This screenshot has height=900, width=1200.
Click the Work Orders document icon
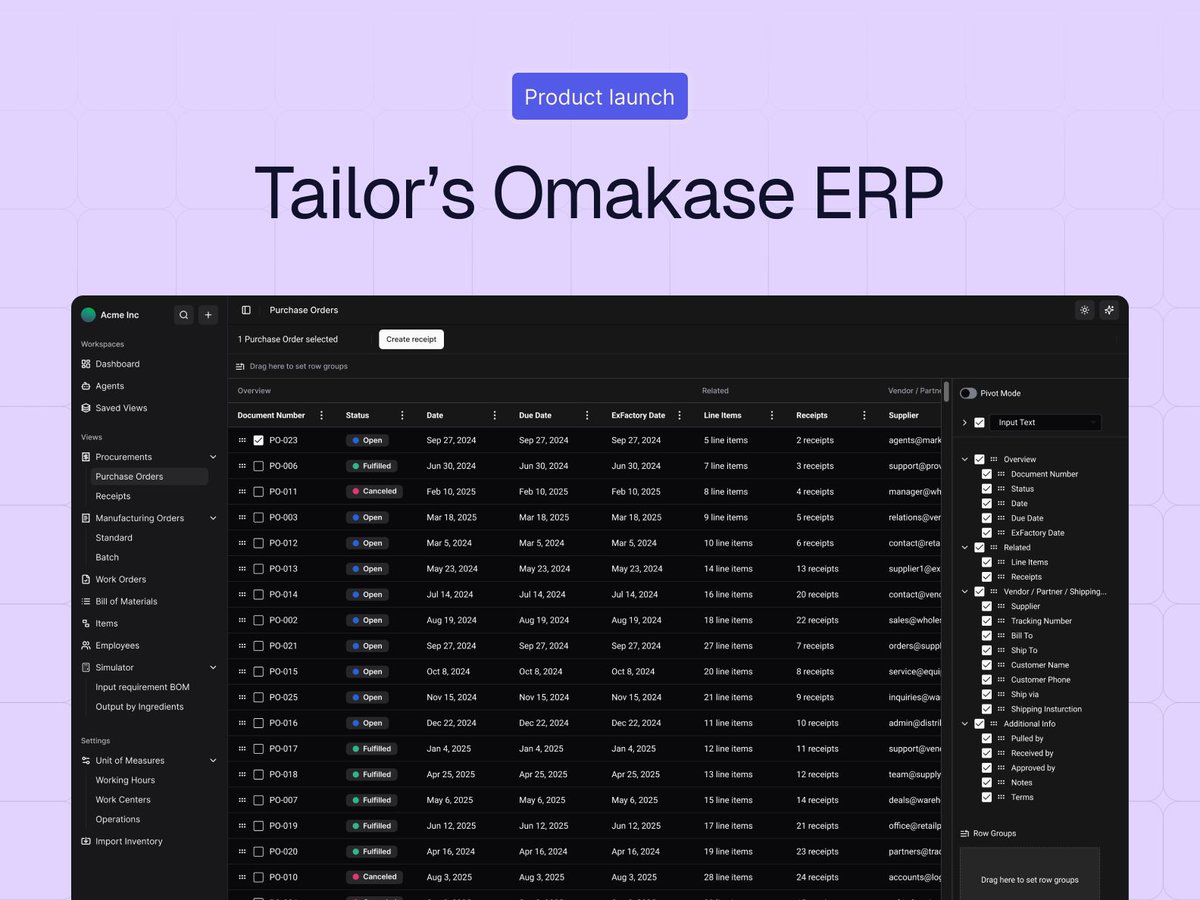coord(86,579)
